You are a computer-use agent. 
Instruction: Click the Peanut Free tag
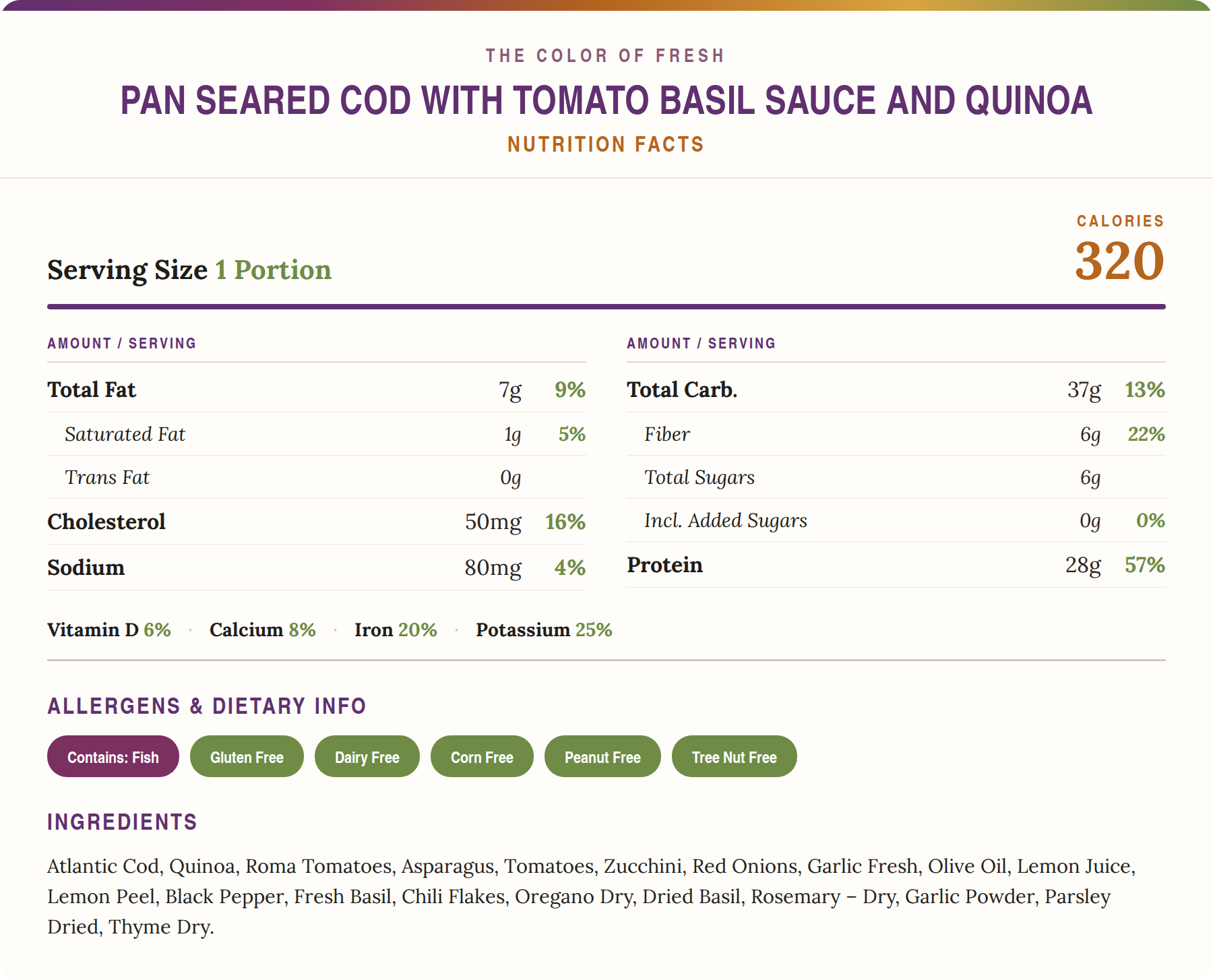[x=602, y=756]
